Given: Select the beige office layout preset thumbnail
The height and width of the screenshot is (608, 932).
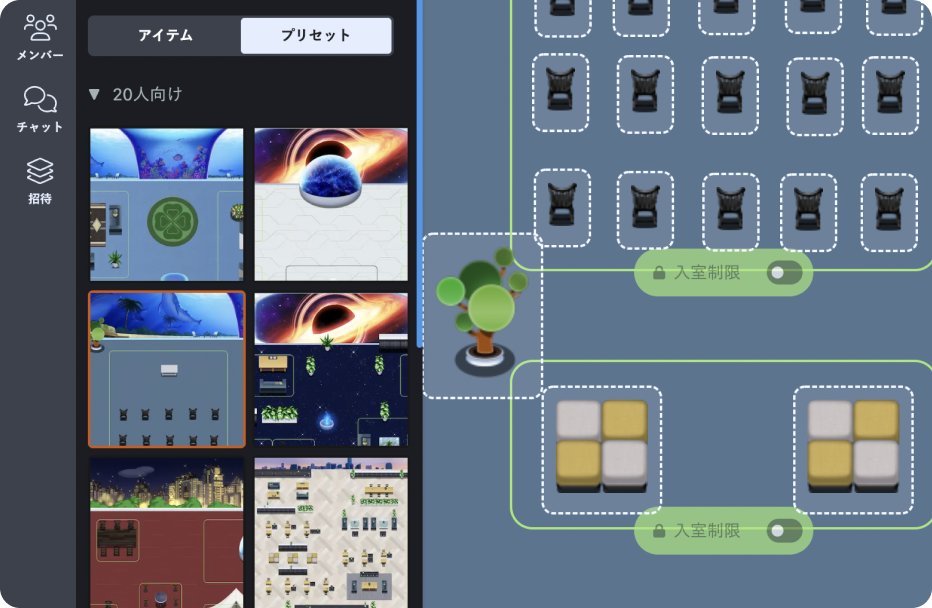Looking at the screenshot, I should tap(331, 533).
